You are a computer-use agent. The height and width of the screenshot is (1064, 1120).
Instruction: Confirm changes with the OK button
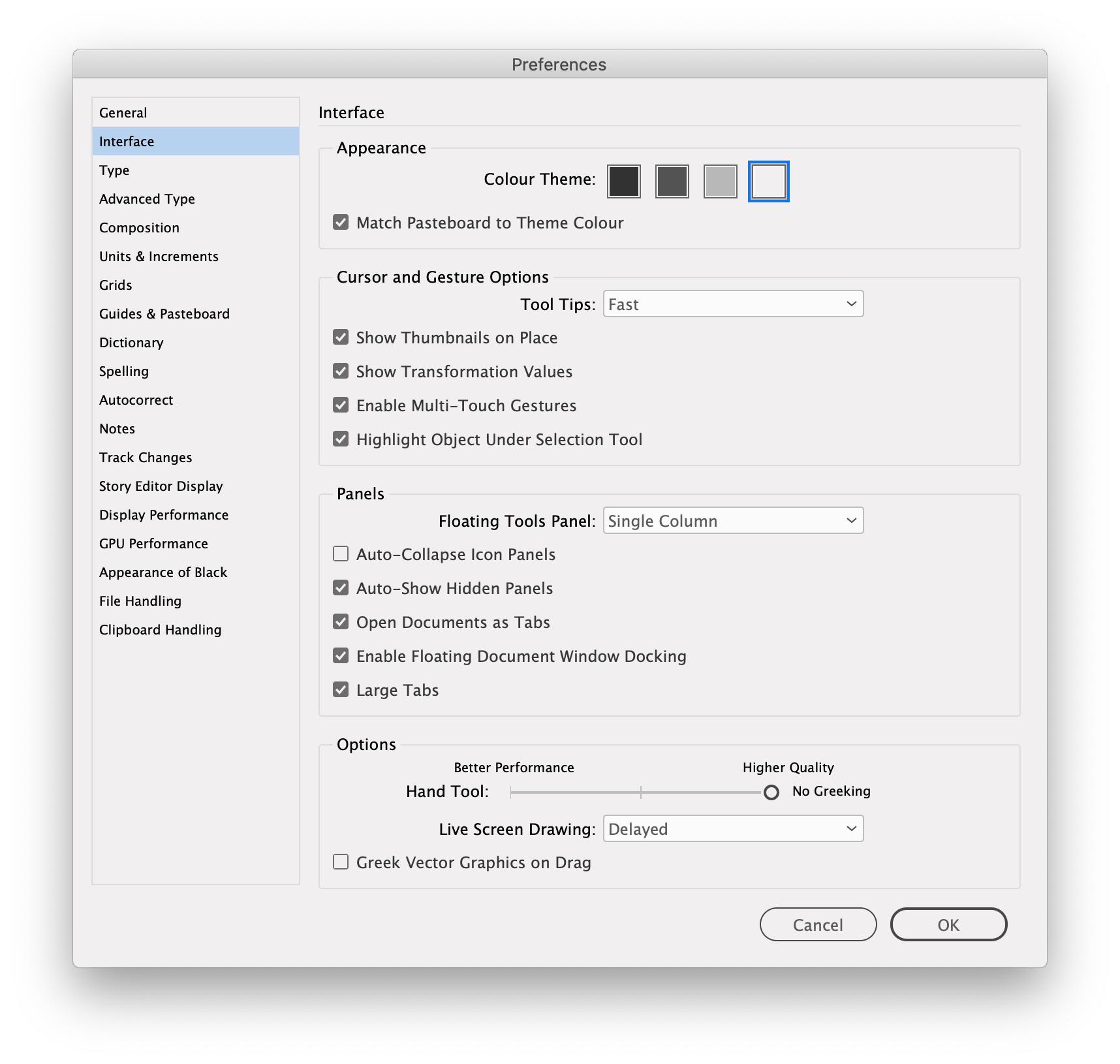(948, 924)
